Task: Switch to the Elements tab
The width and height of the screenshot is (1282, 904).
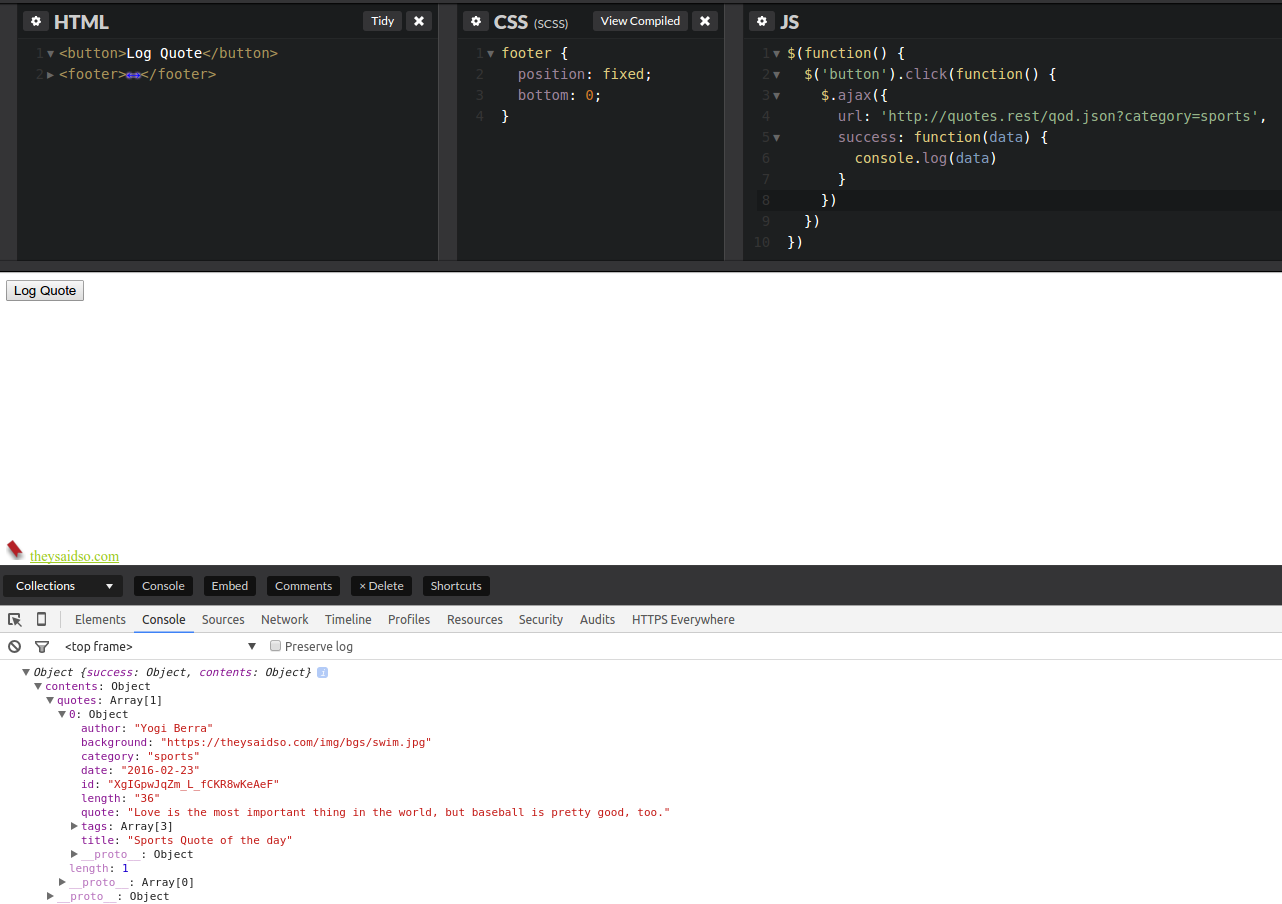Action: pyautogui.click(x=100, y=620)
